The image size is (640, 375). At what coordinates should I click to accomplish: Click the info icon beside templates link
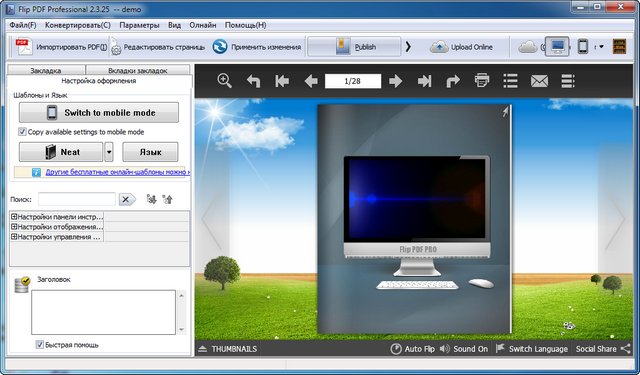click(36, 172)
